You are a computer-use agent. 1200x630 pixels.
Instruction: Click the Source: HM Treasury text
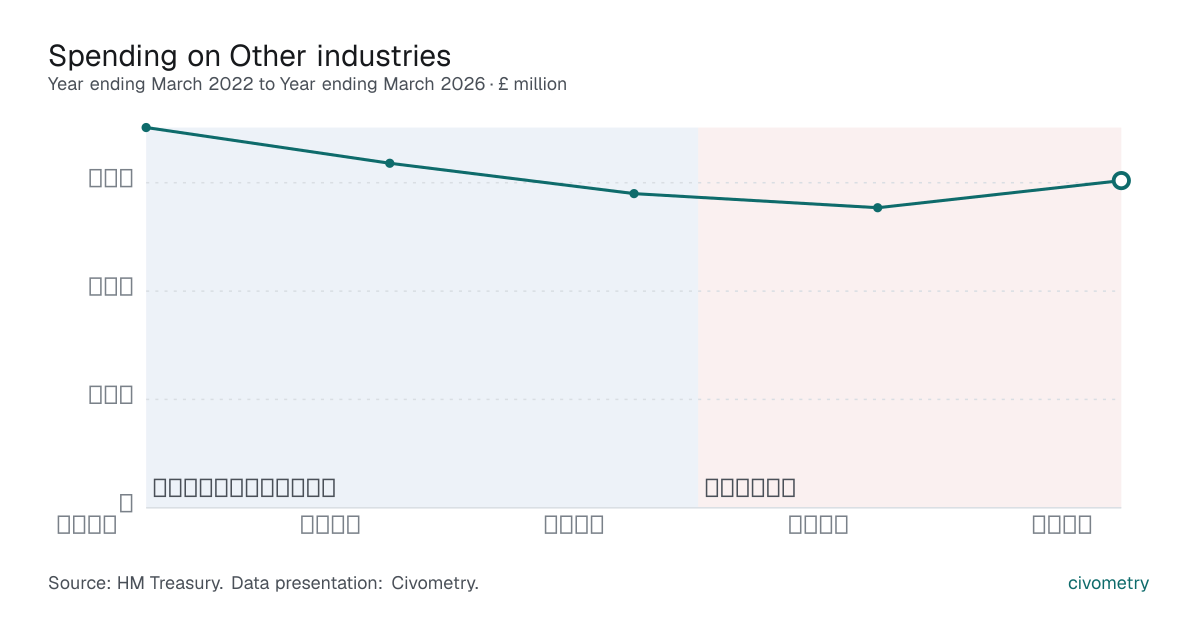point(135,583)
